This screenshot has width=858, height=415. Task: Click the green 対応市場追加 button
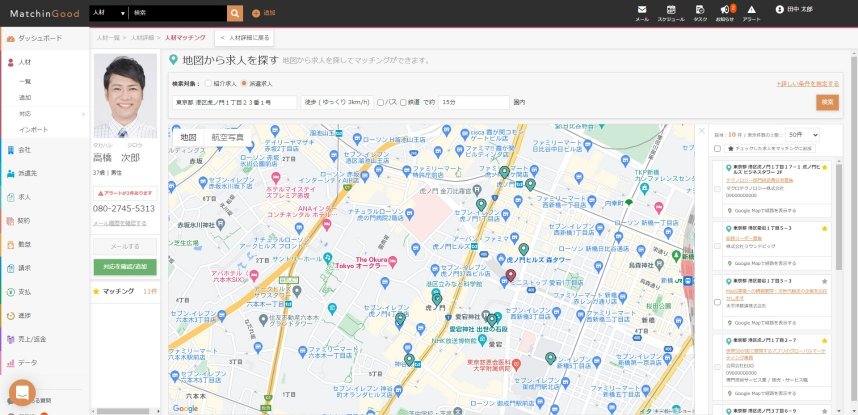(x=124, y=267)
